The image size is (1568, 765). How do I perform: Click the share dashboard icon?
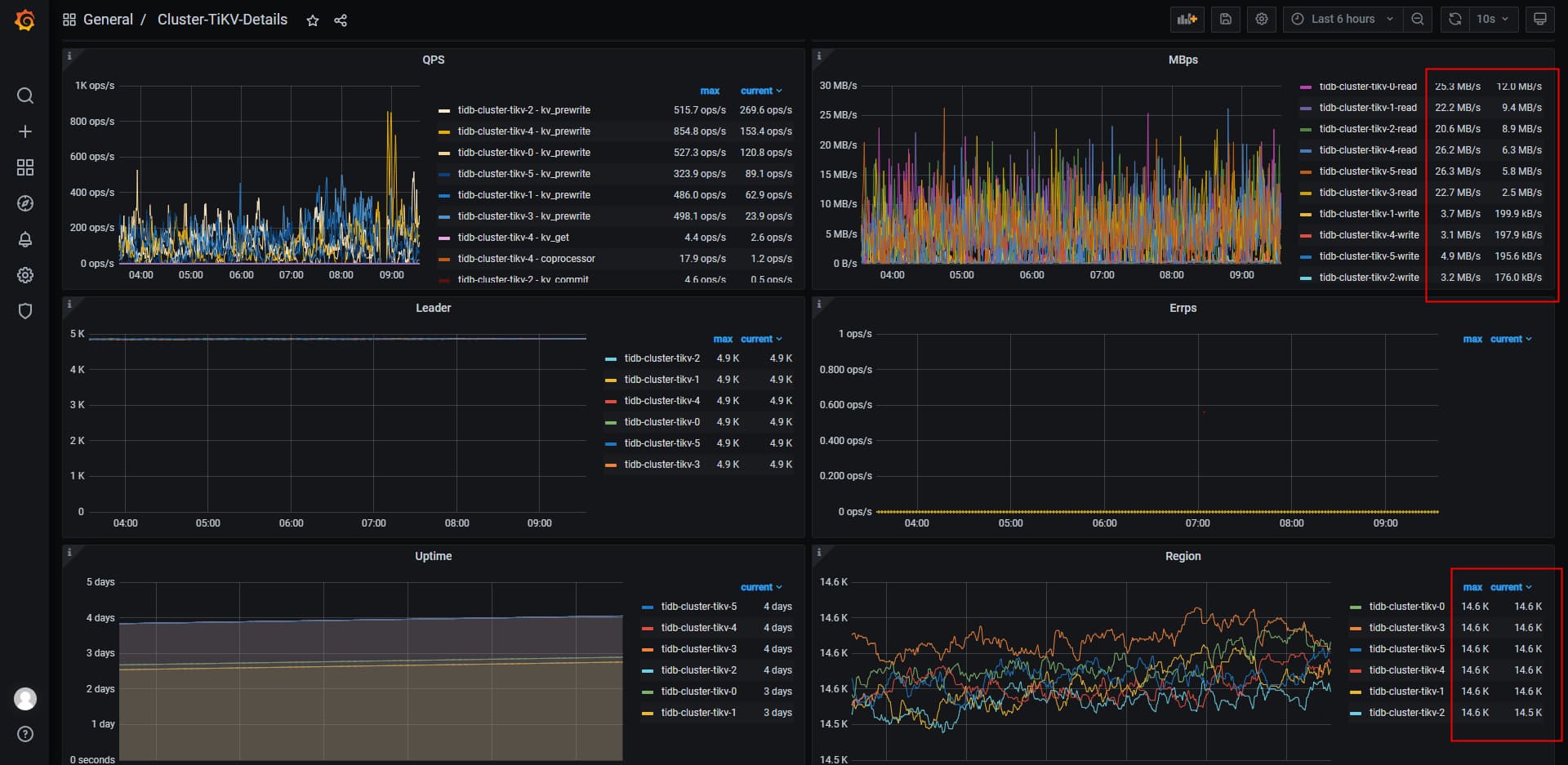[341, 20]
